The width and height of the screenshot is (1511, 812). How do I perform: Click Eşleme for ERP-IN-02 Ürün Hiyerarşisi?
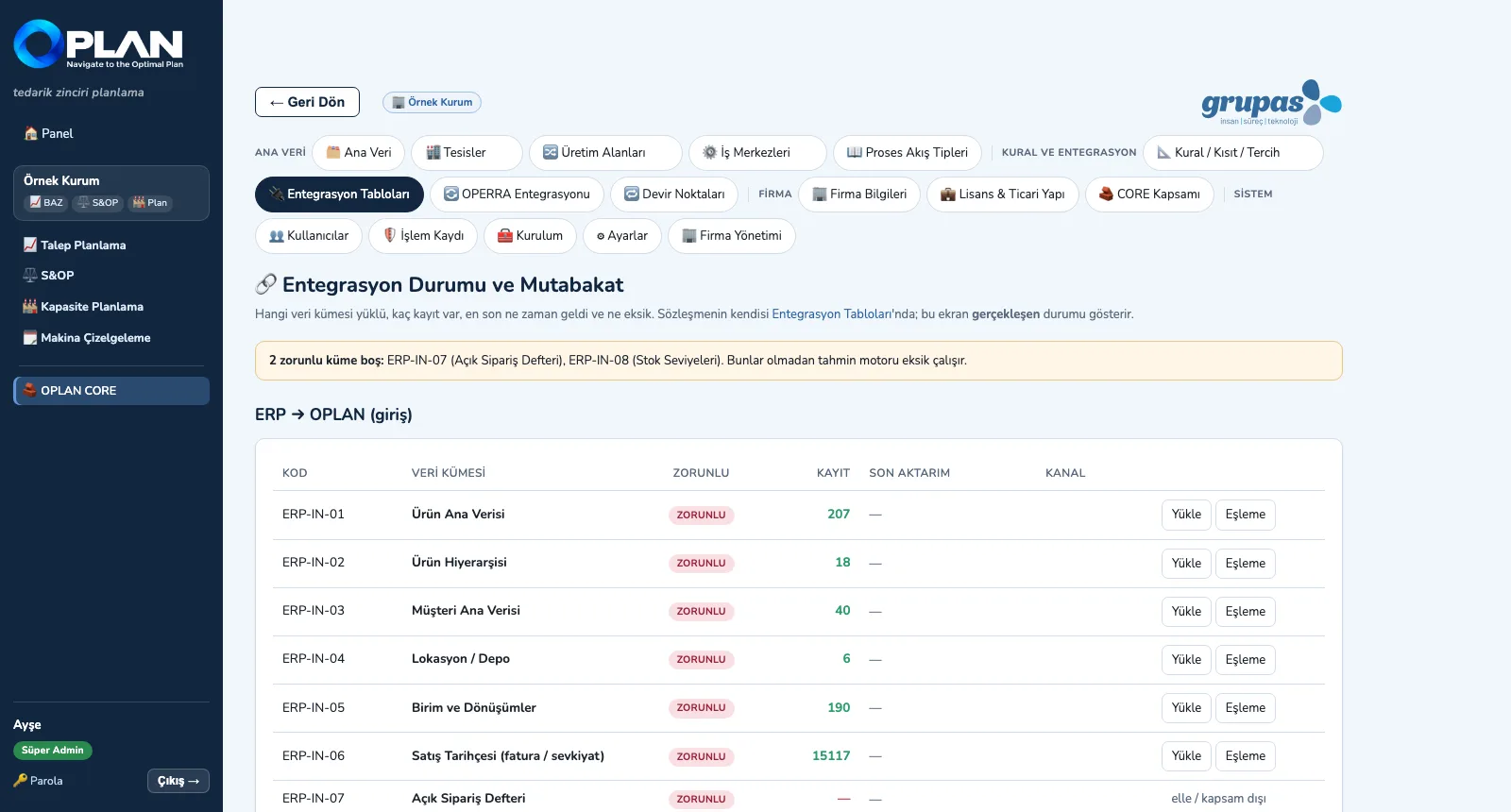(1246, 564)
